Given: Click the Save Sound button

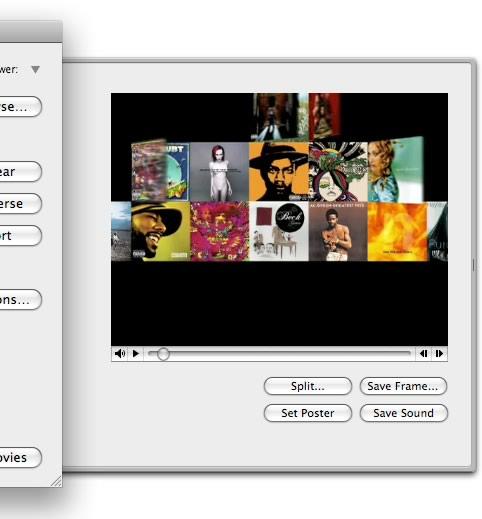Looking at the screenshot, I should (403, 413).
